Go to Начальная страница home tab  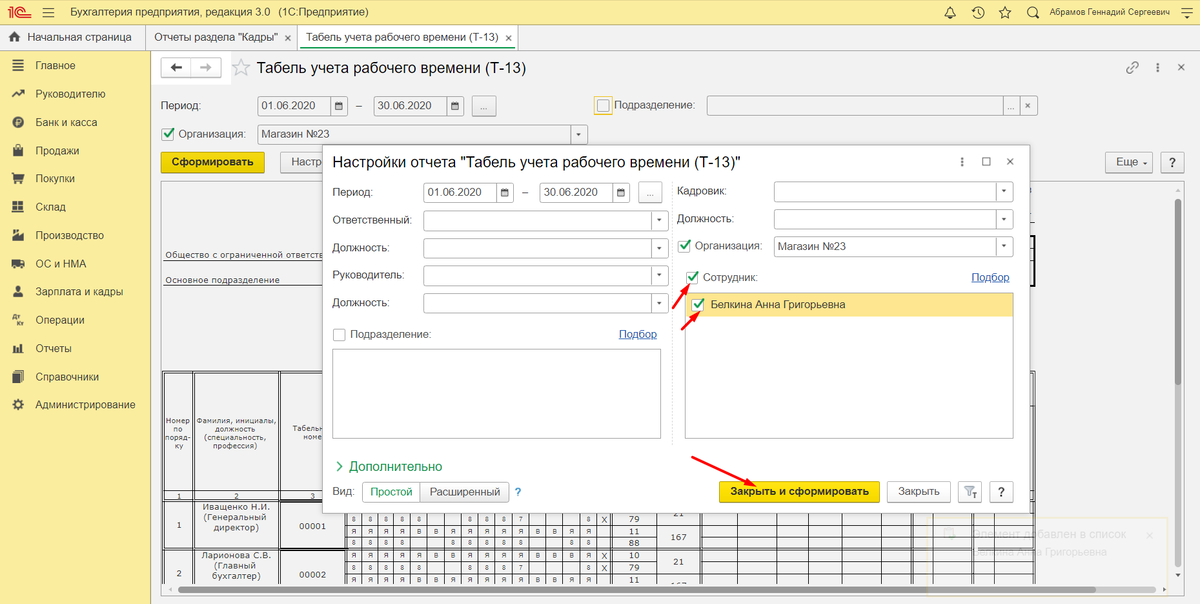(x=70, y=37)
